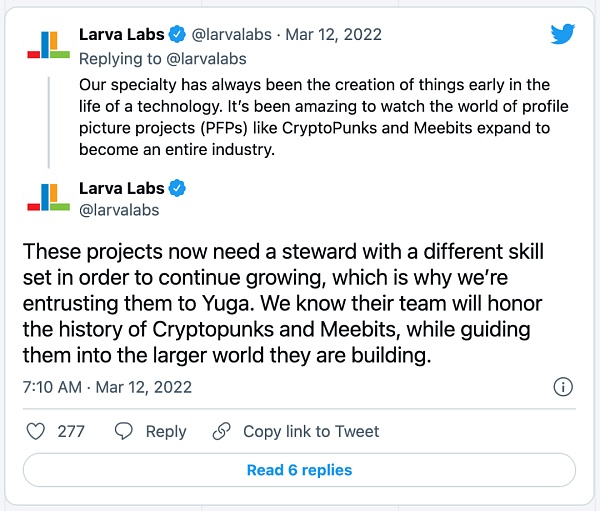Click the main tweet Larva Labs author name
The image size is (600, 511).
pos(122,188)
